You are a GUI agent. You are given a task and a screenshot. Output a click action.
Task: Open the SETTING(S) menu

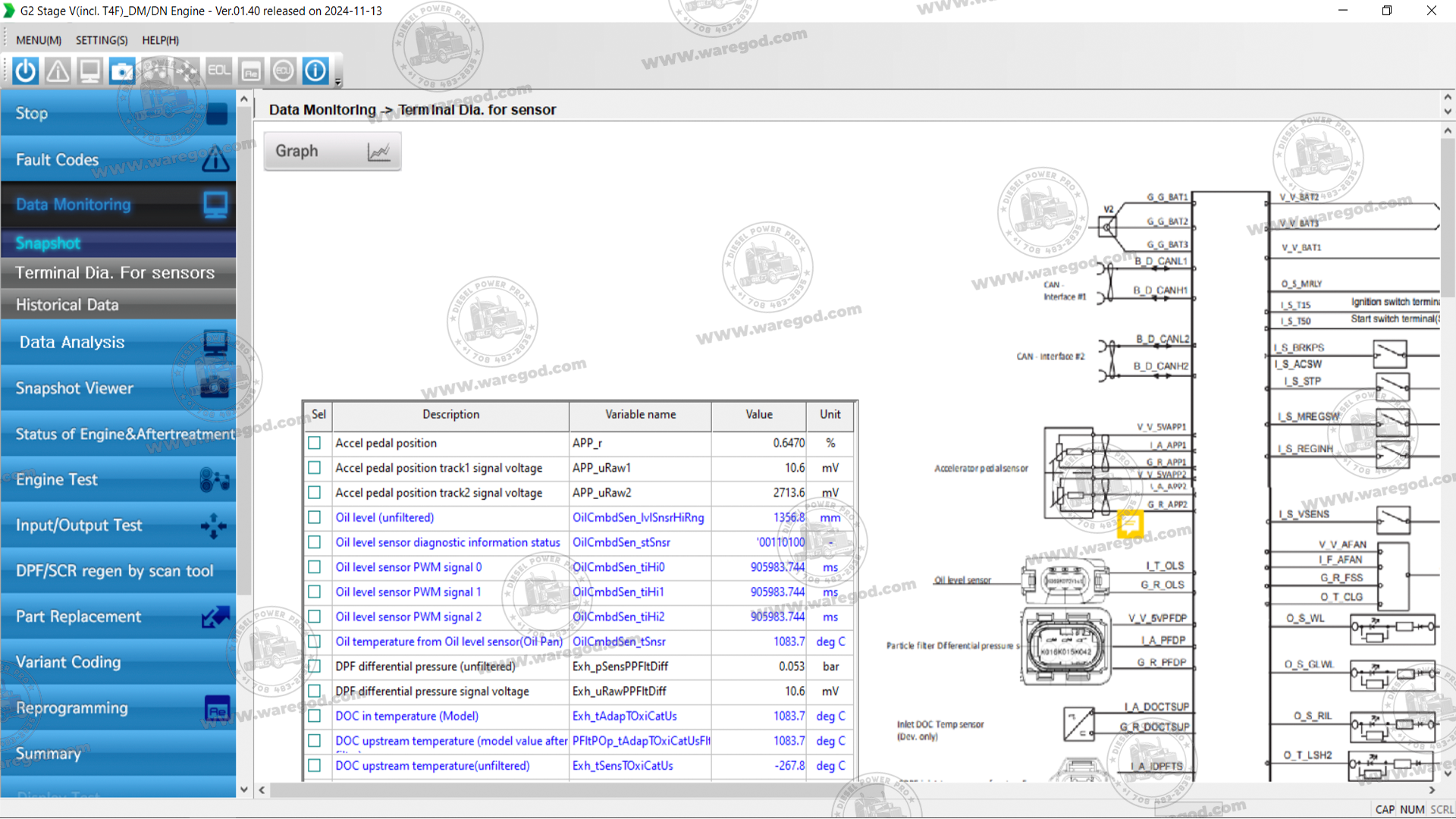click(x=102, y=40)
